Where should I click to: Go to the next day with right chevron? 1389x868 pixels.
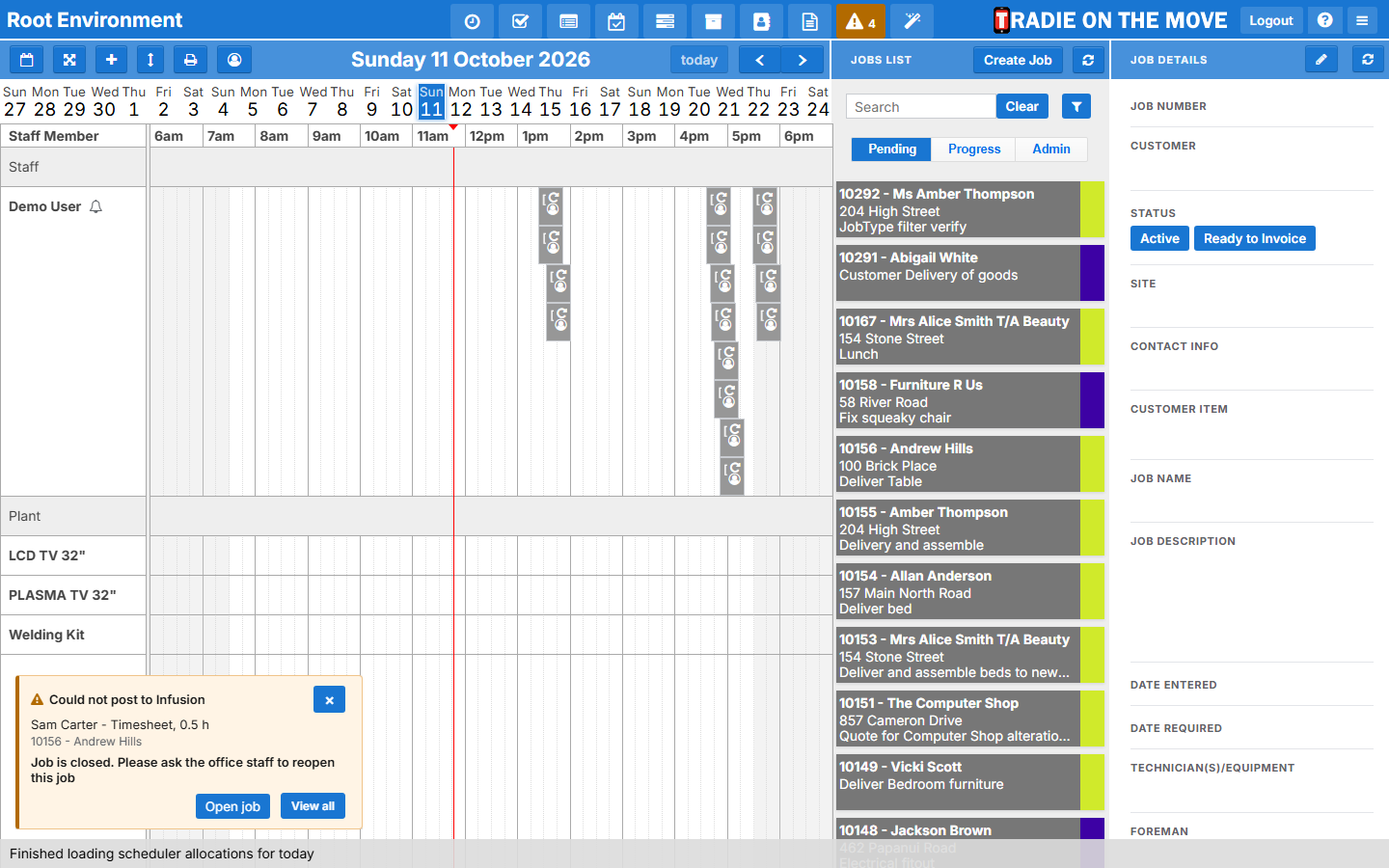point(803,60)
